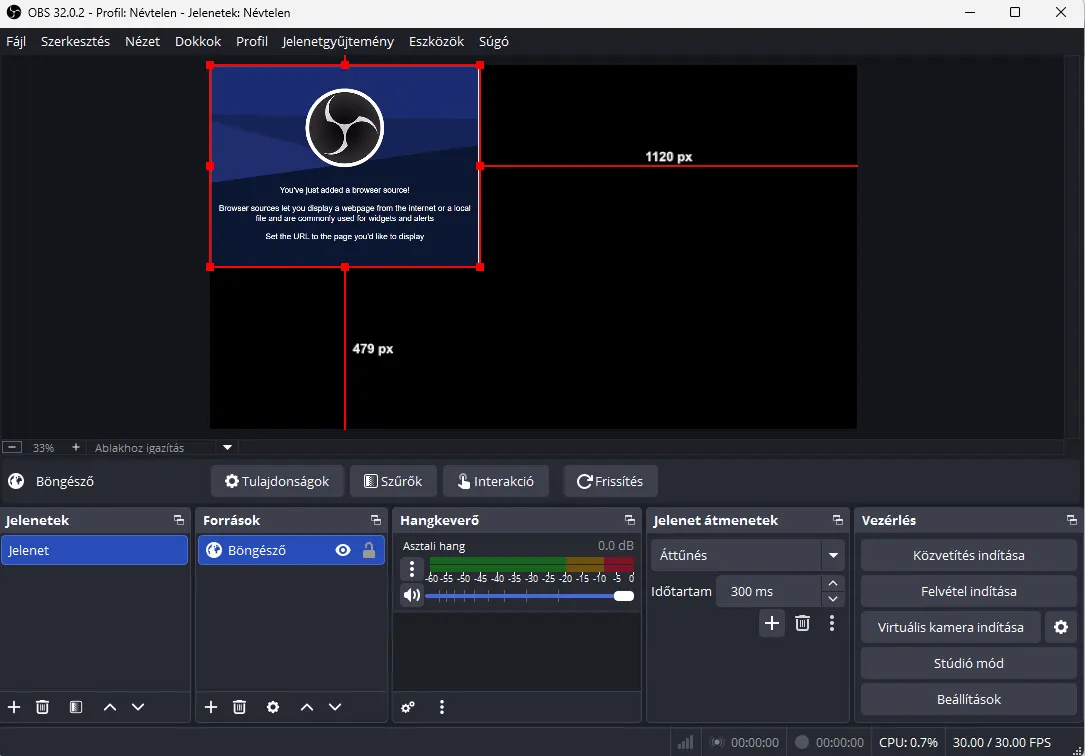Click the Asztali hang volume slider handle
The height and width of the screenshot is (756, 1085).
624,596
